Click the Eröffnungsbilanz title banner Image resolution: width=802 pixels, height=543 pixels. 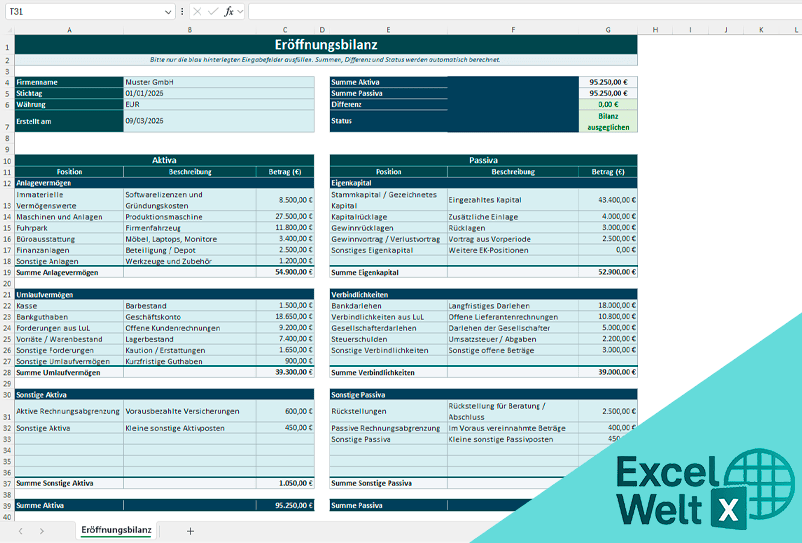click(325, 45)
